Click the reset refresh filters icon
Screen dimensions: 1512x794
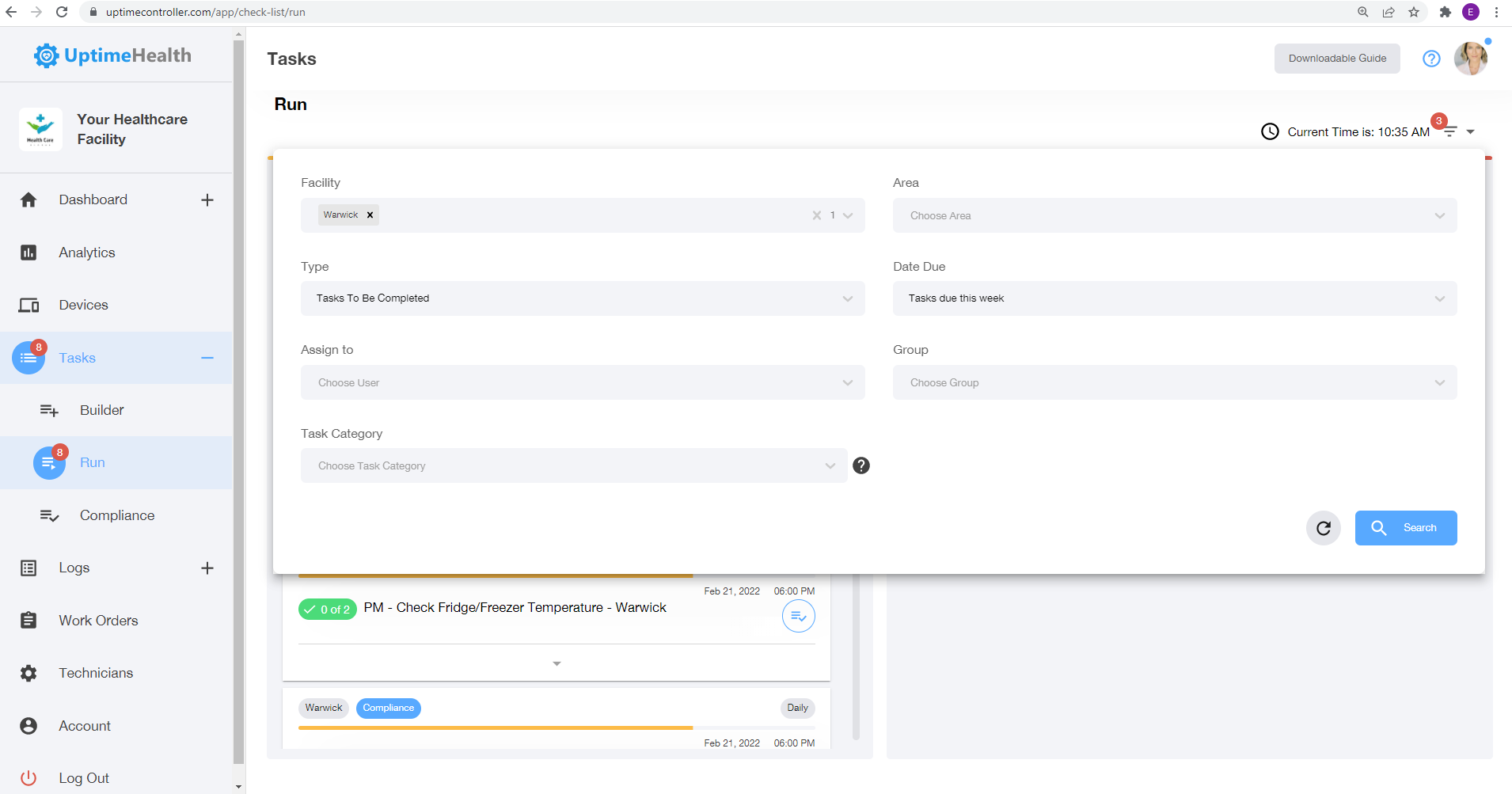coord(1324,528)
